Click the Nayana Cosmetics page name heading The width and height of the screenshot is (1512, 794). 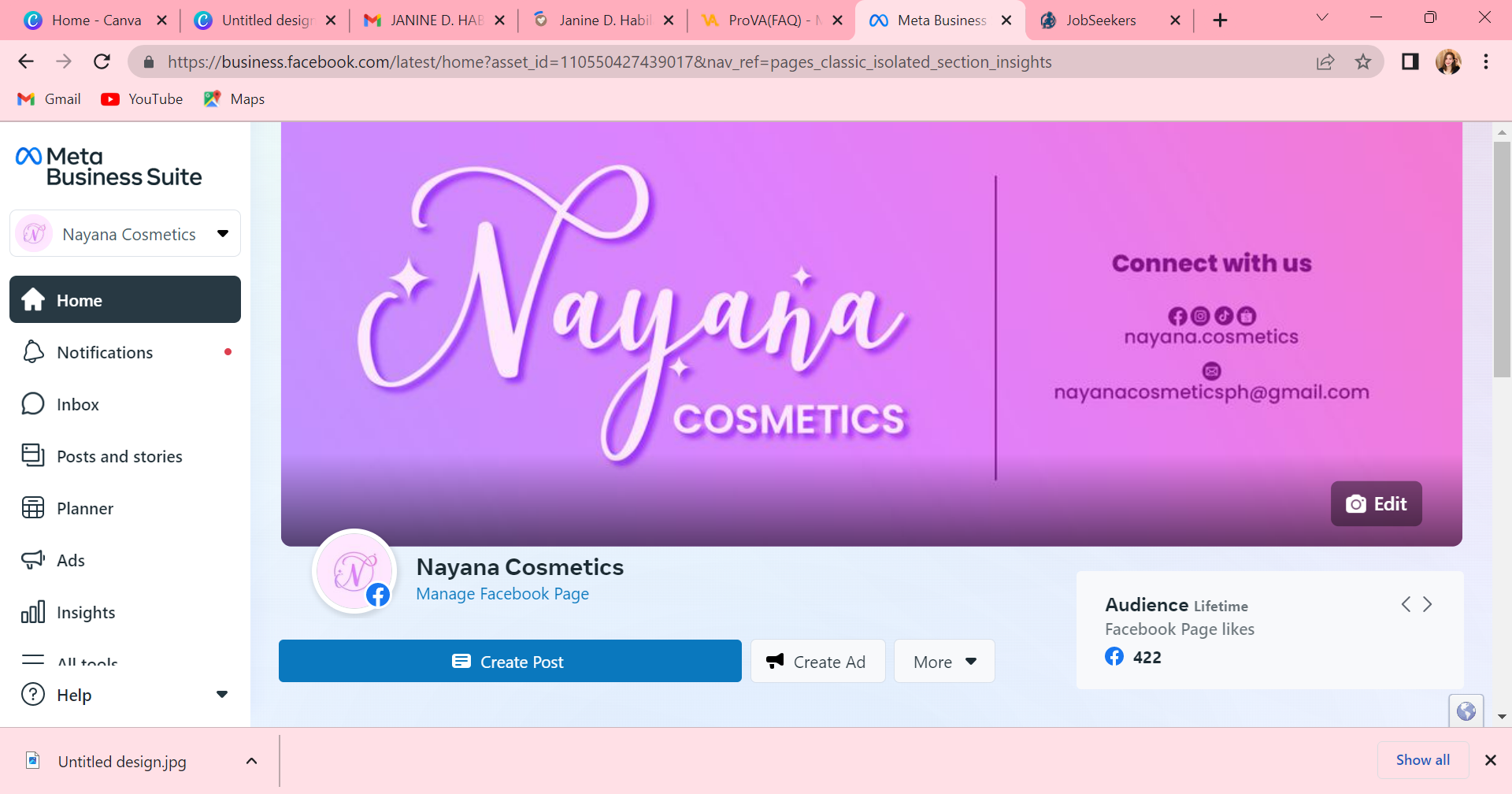point(520,567)
